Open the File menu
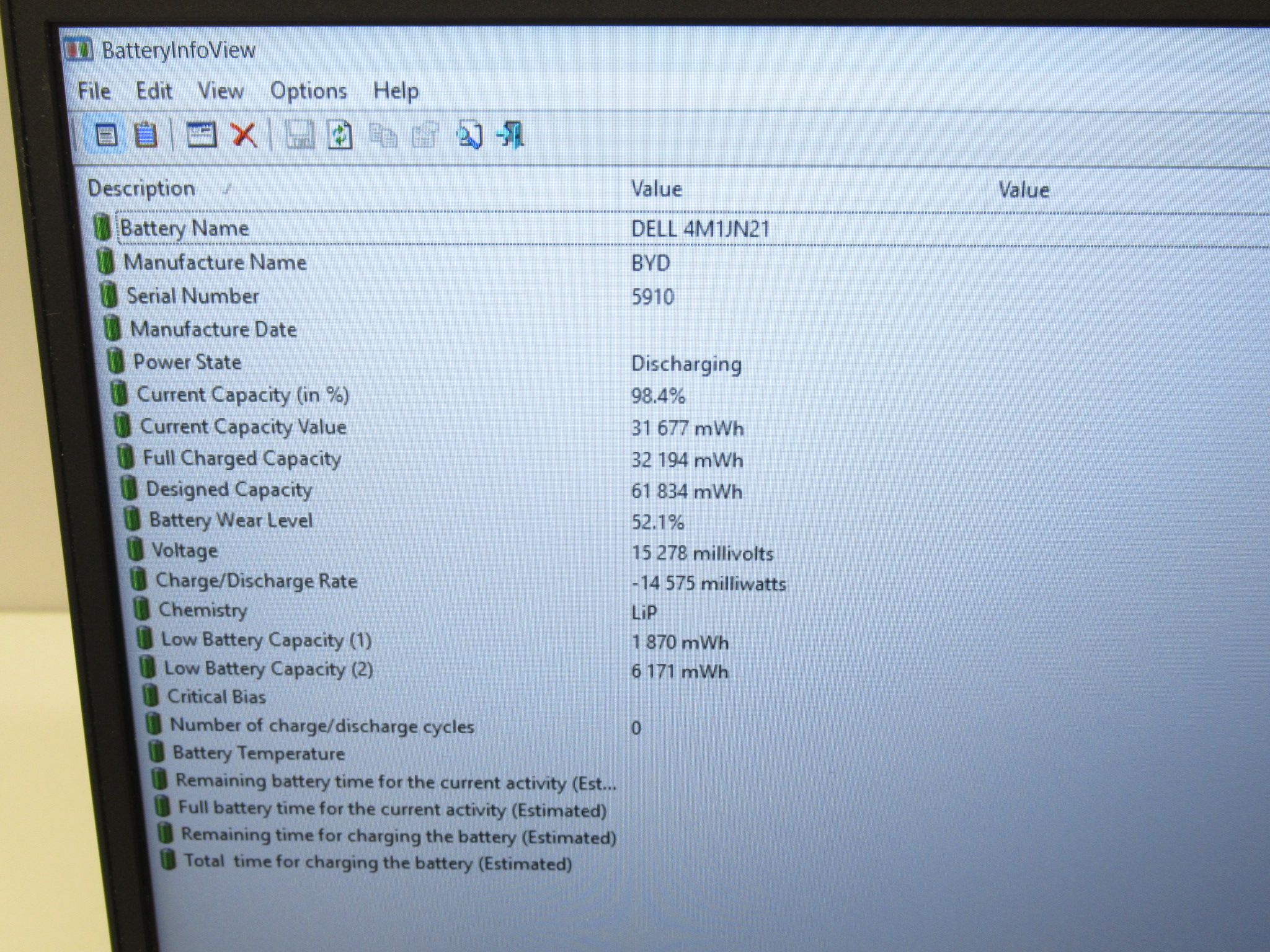 [x=94, y=91]
